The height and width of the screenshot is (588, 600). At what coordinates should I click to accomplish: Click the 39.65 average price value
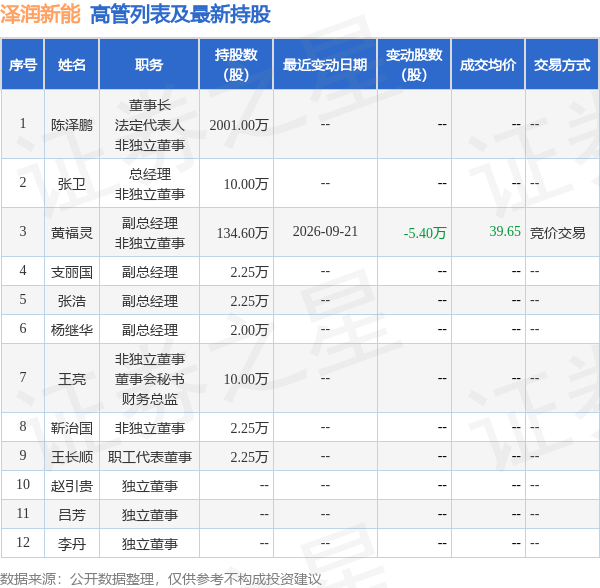tap(505, 231)
